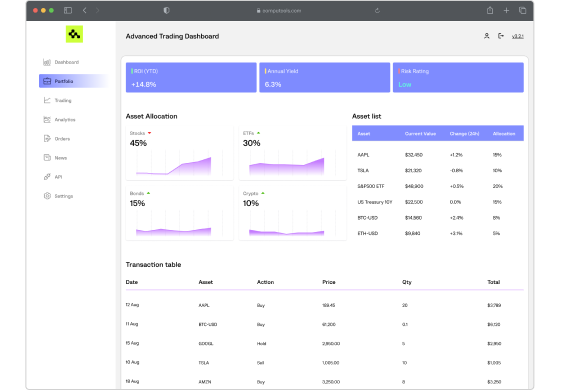
Task: Click the Sell action in Transaction table
Action: pos(260,363)
